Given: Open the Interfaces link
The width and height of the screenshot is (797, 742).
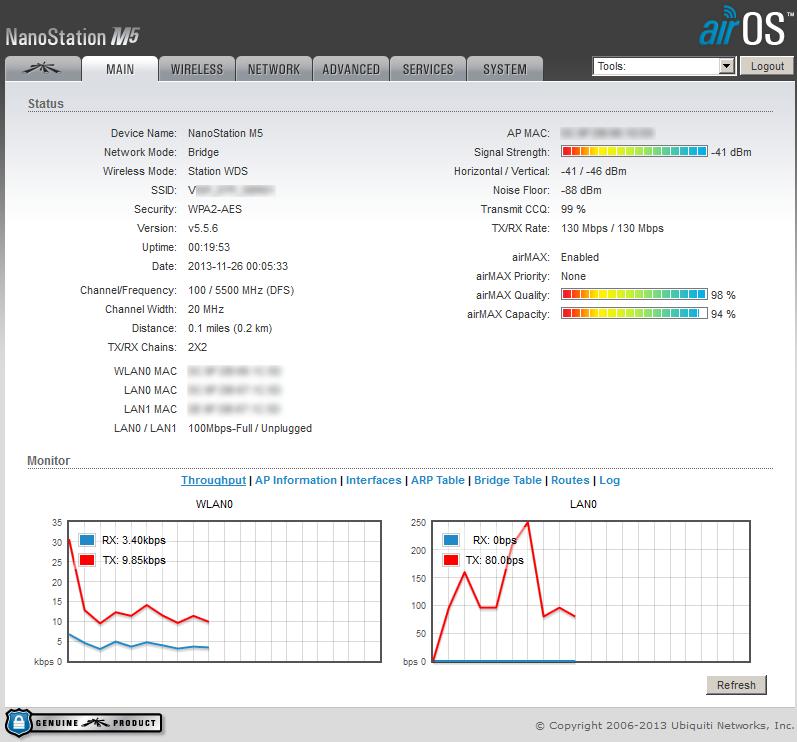Looking at the screenshot, I should click(374, 480).
